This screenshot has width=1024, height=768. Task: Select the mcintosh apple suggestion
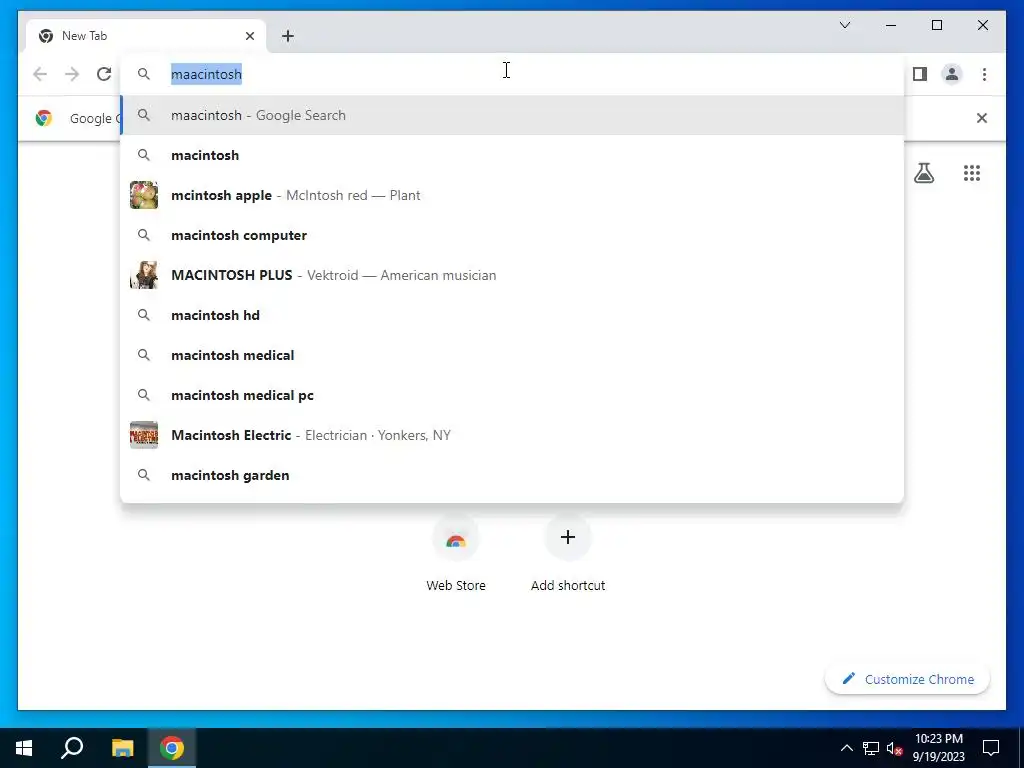(x=513, y=195)
